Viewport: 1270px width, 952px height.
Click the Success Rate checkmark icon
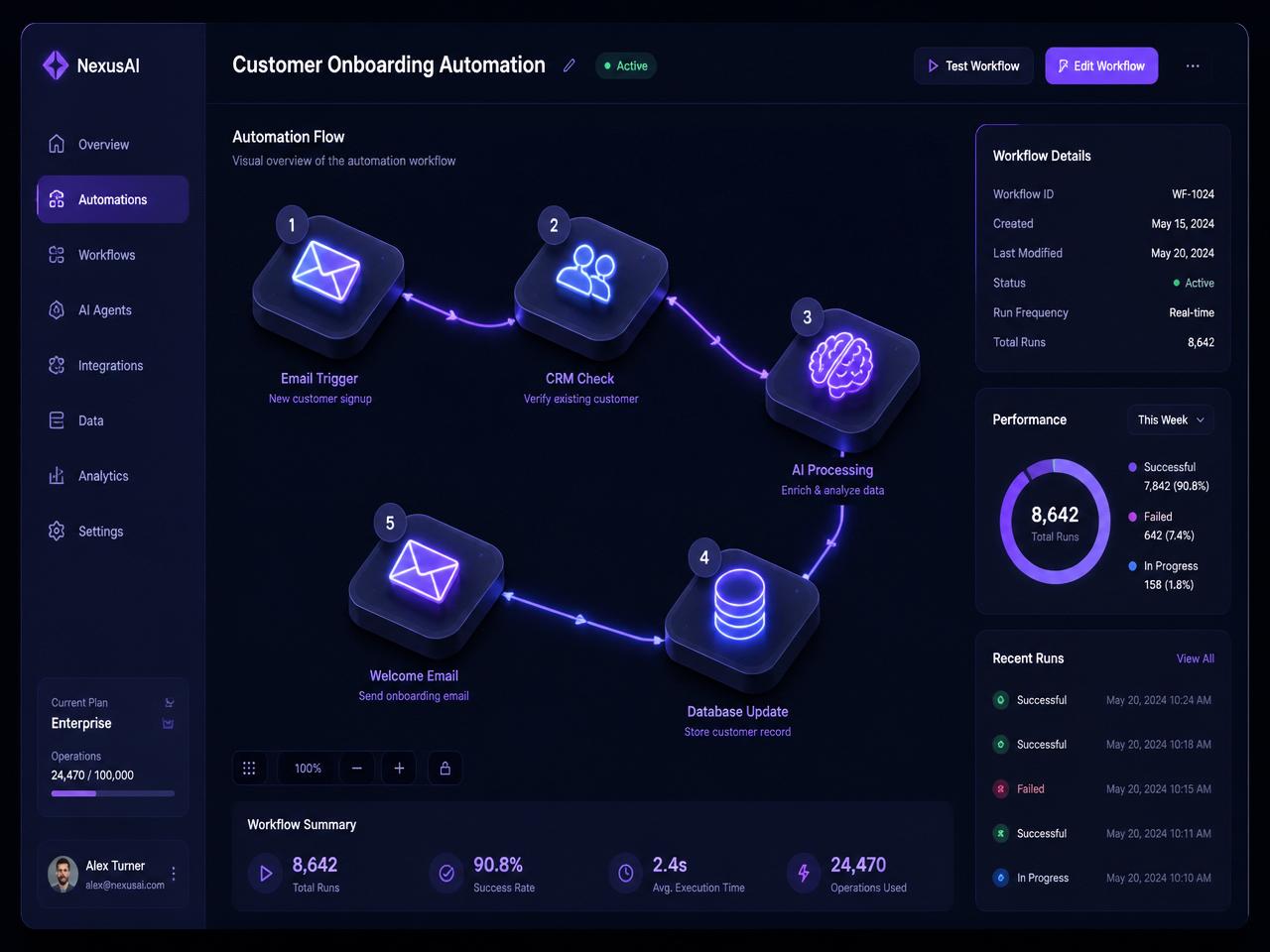click(446, 874)
